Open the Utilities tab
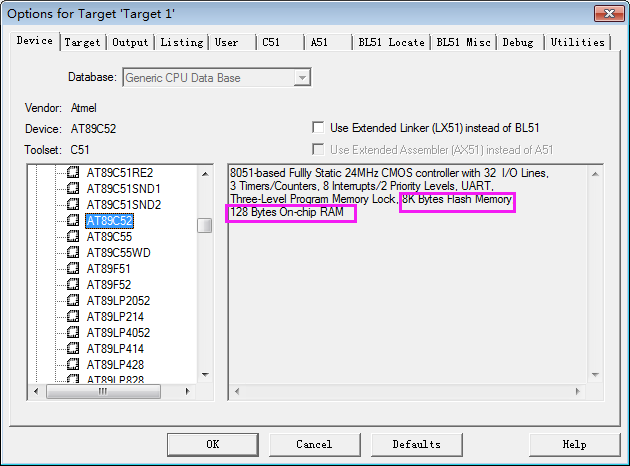The width and height of the screenshot is (630, 466). pos(577,42)
